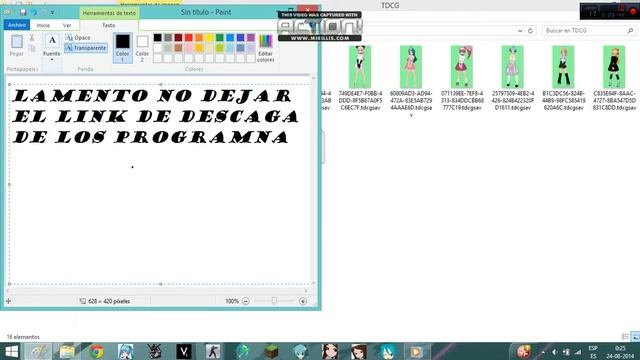Viewport: 640px width, 360px height.
Task: Show hidden tray icons arrow
Action: [x=543, y=352]
